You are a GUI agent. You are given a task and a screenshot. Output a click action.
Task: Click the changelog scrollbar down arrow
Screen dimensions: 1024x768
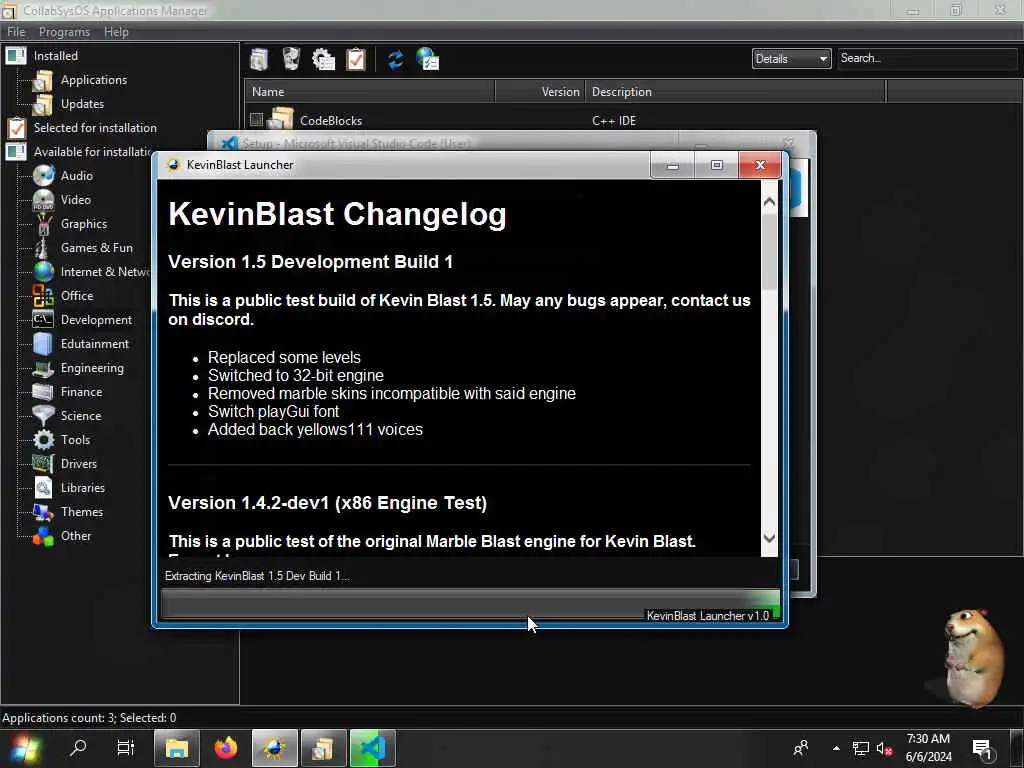click(x=769, y=538)
